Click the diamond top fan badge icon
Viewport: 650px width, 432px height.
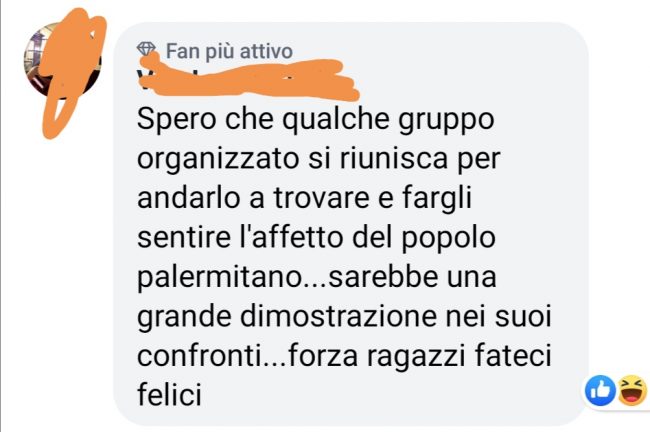(146, 49)
